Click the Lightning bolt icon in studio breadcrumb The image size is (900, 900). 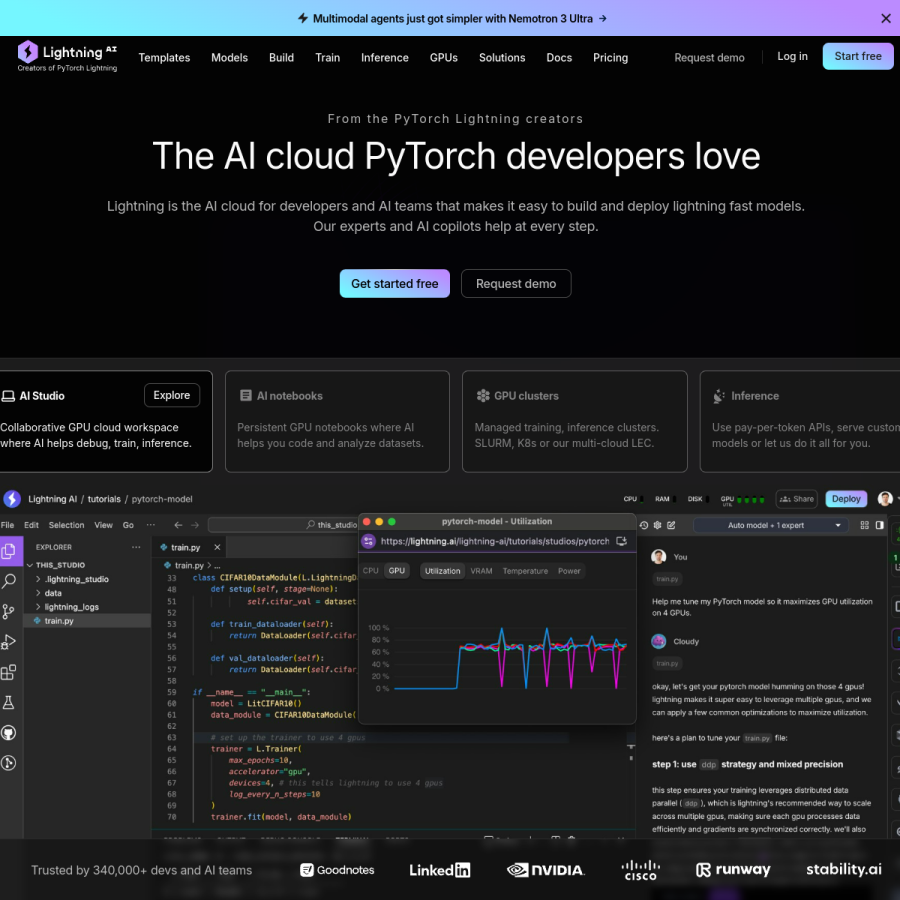pos(12,499)
